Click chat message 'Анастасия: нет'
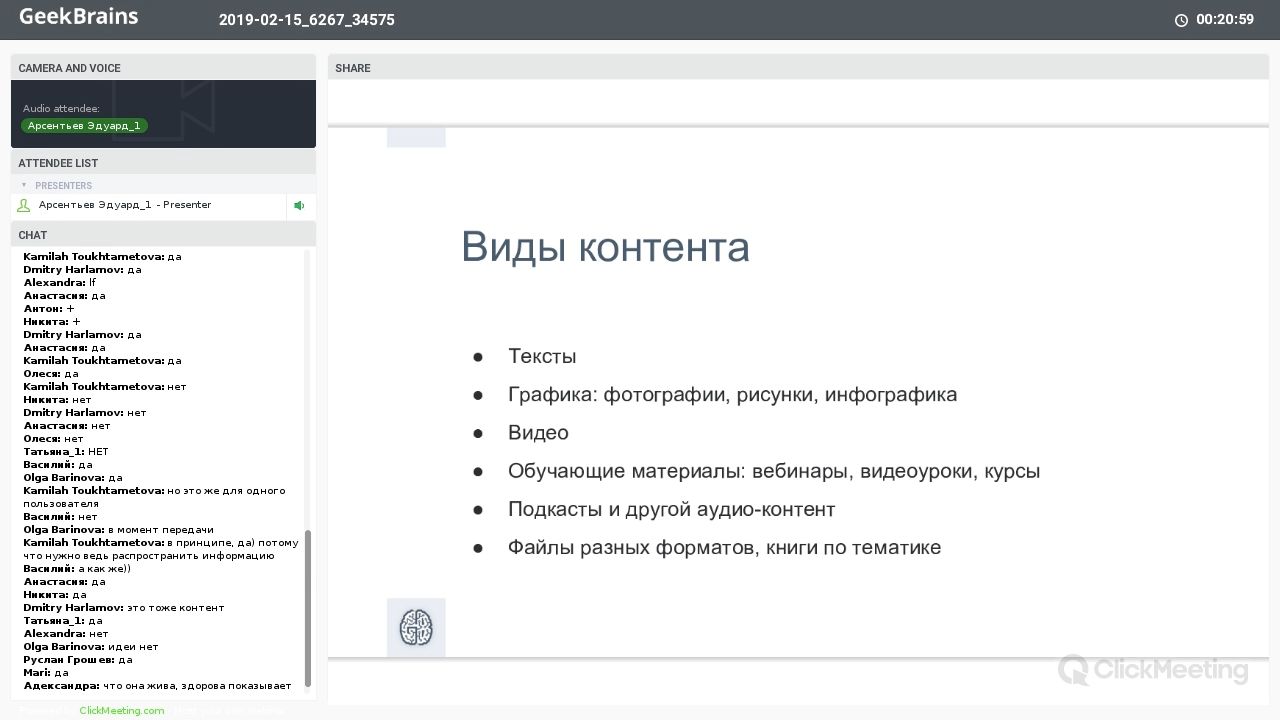The width and height of the screenshot is (1280, 720). 67,426
